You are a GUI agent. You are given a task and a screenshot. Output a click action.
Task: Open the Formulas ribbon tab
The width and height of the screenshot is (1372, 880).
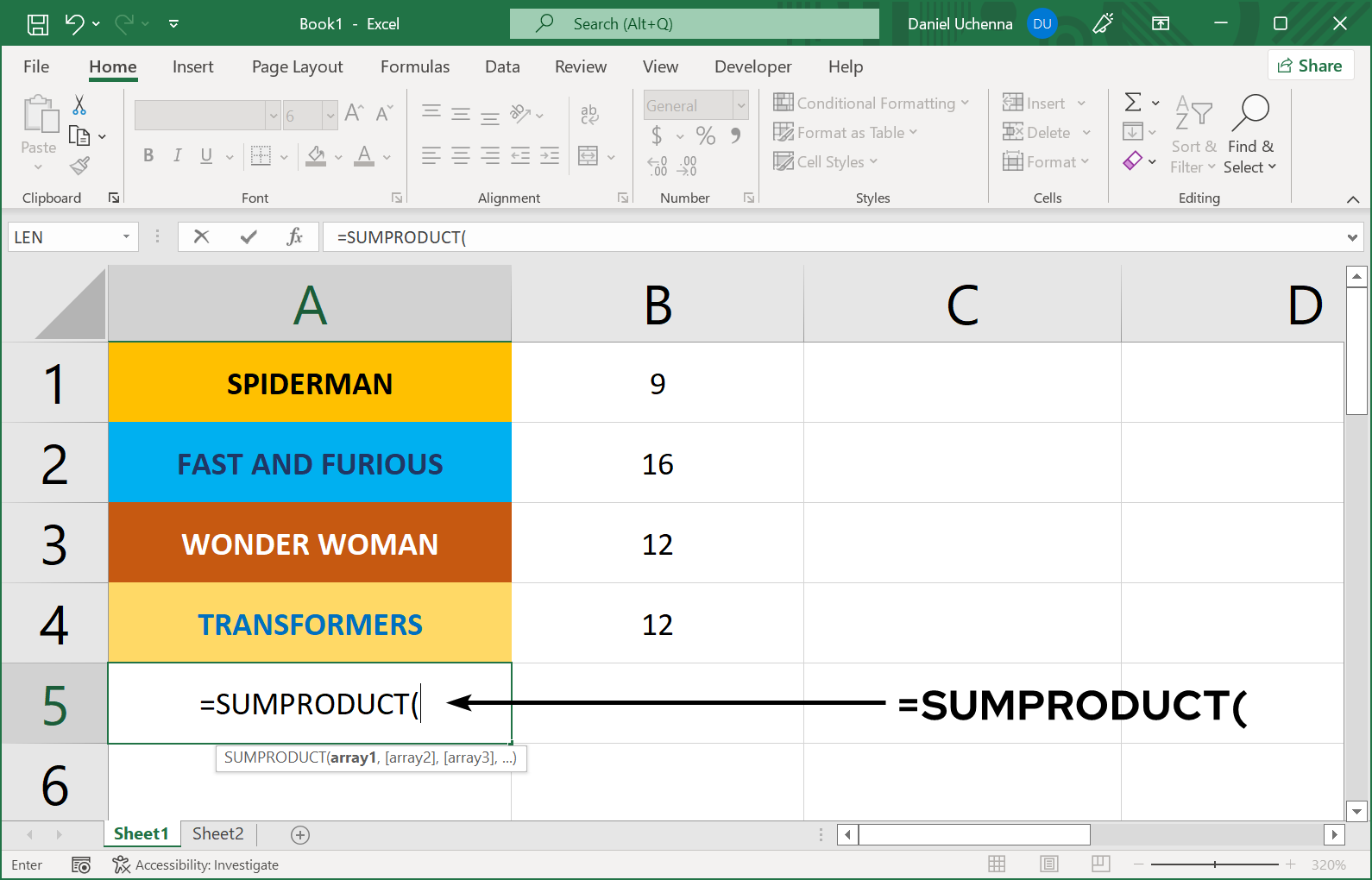click(x=415, y=66)
